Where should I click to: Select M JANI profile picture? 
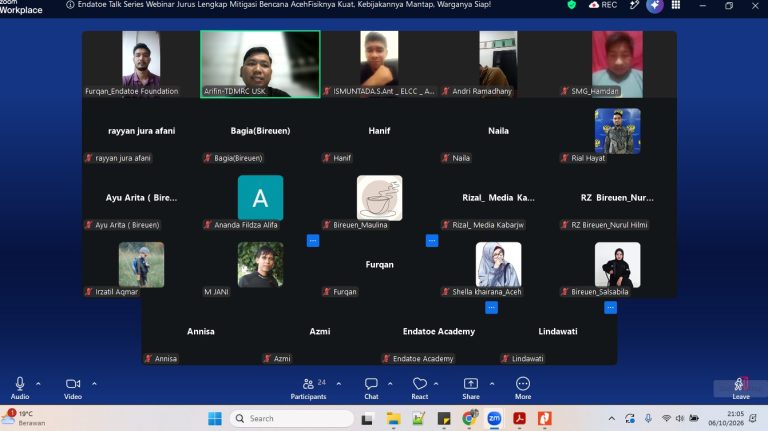click(260, 264)
